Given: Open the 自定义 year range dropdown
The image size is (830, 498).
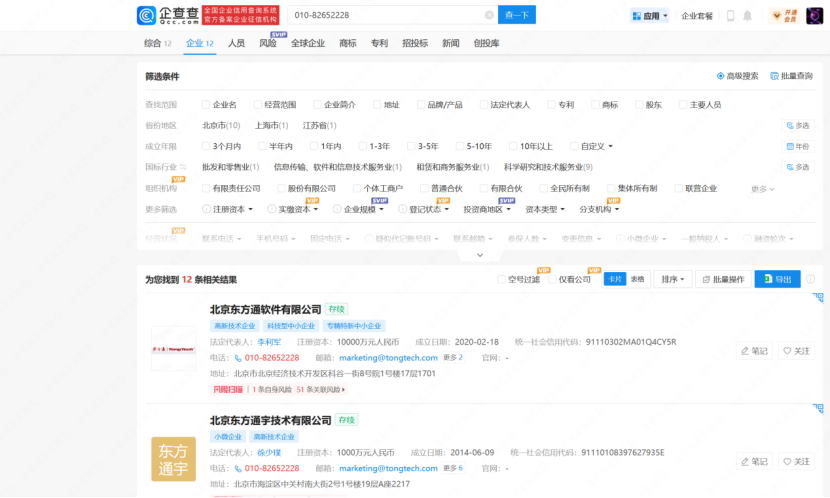Looking at the screenshot, I should pos(597,146).
